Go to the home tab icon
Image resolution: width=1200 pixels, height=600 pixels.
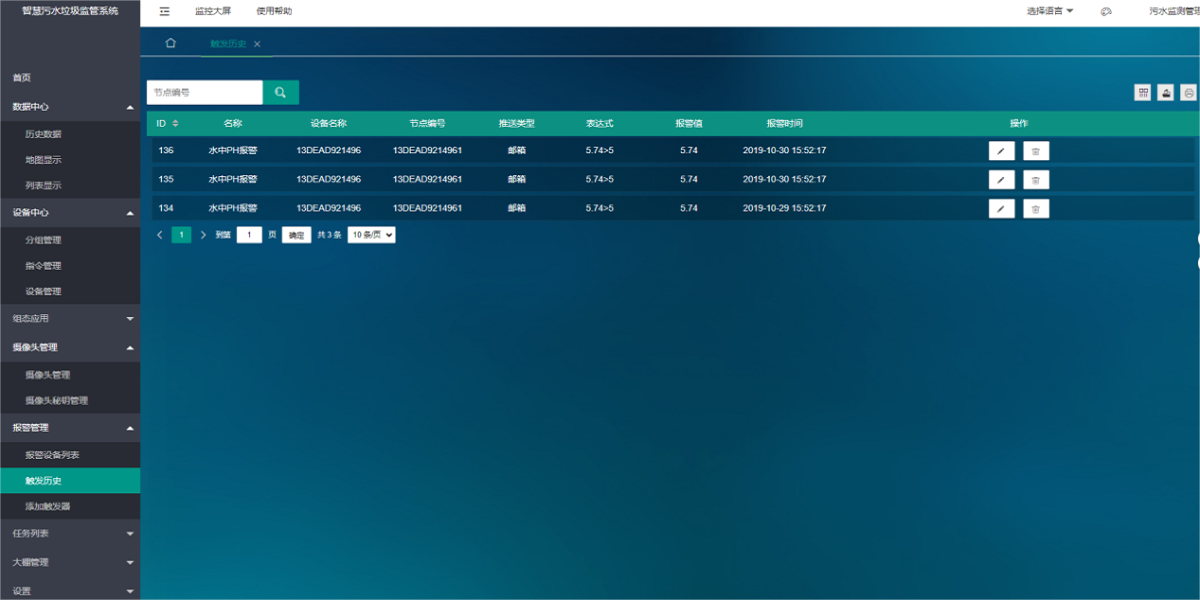pos(170,43)
